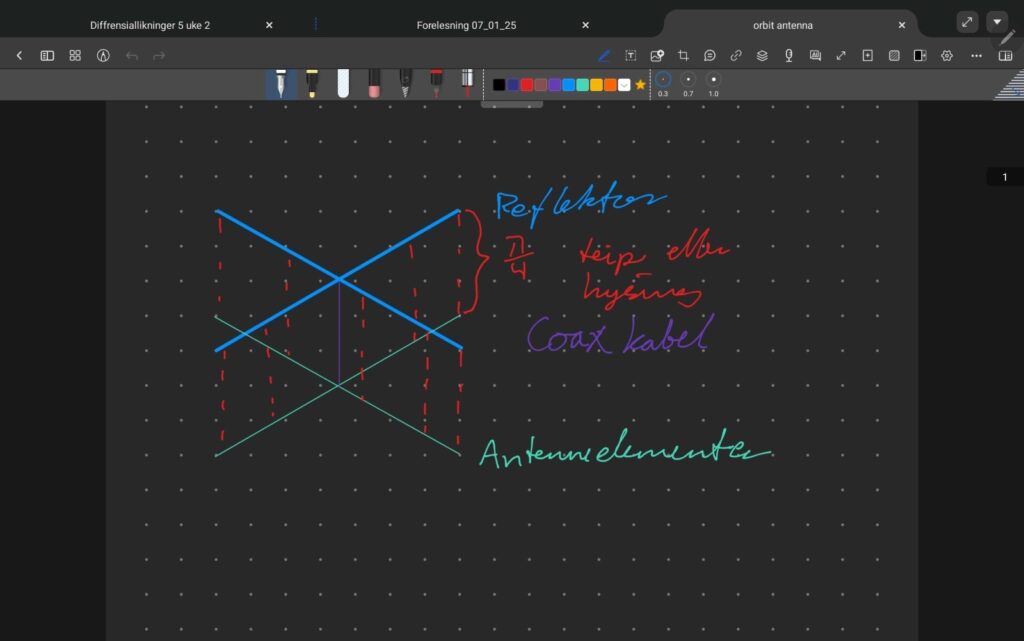Select the fountain pen tool
The width and height of the screenshot is (1024, 641).
tap(281, 83)
